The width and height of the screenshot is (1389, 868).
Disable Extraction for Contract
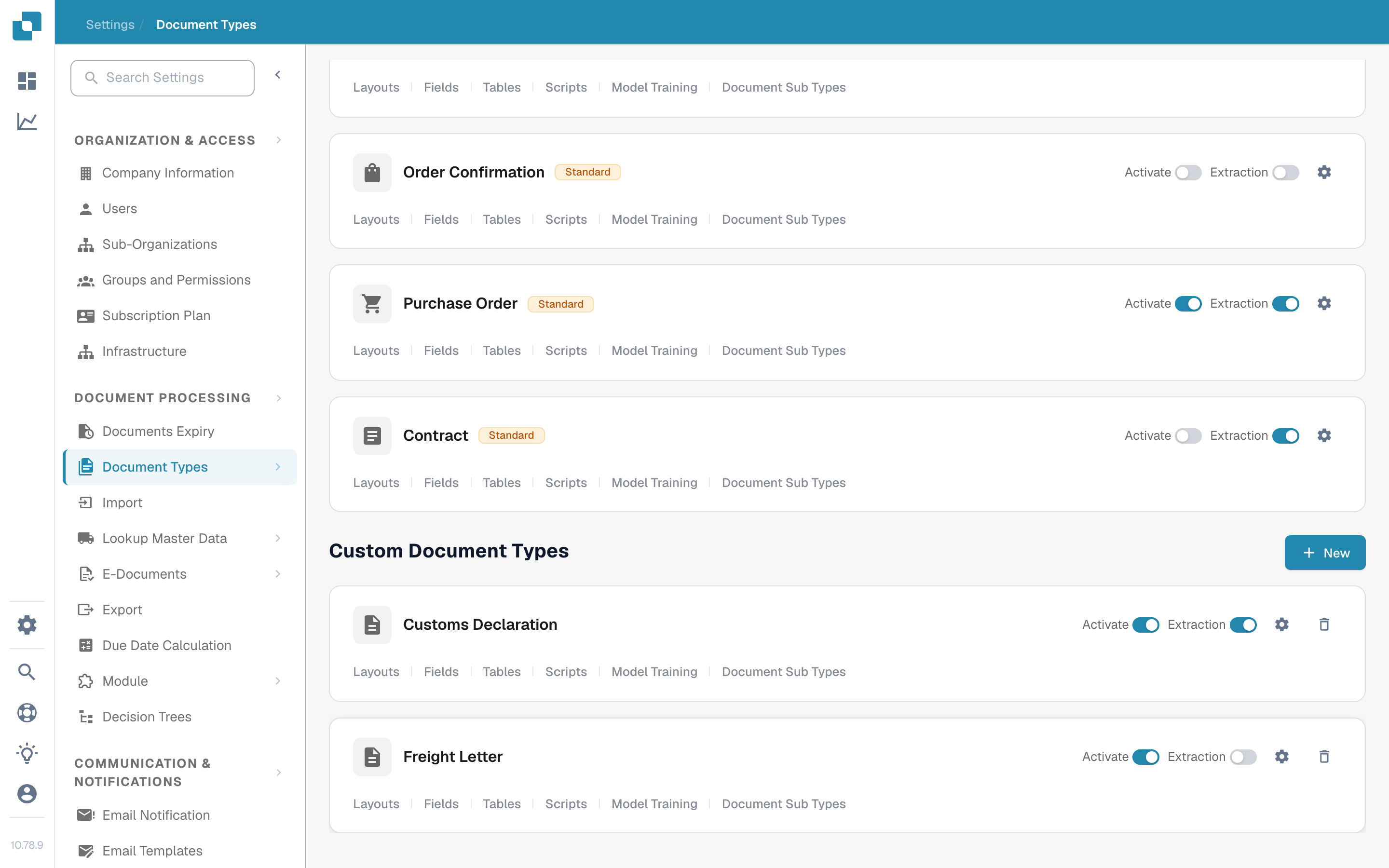coord(1286,436)
